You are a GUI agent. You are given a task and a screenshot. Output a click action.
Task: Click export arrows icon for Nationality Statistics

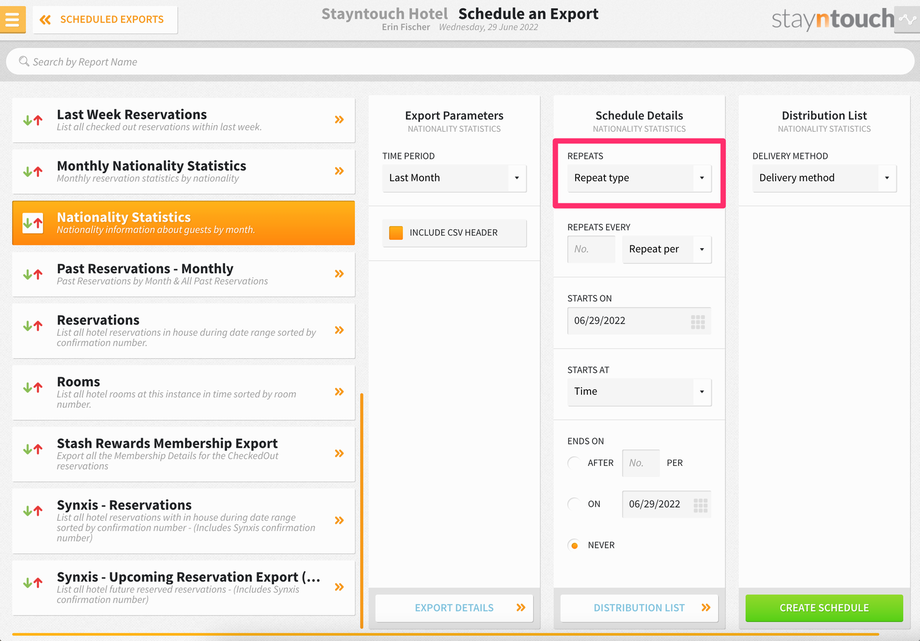point(33,223)
